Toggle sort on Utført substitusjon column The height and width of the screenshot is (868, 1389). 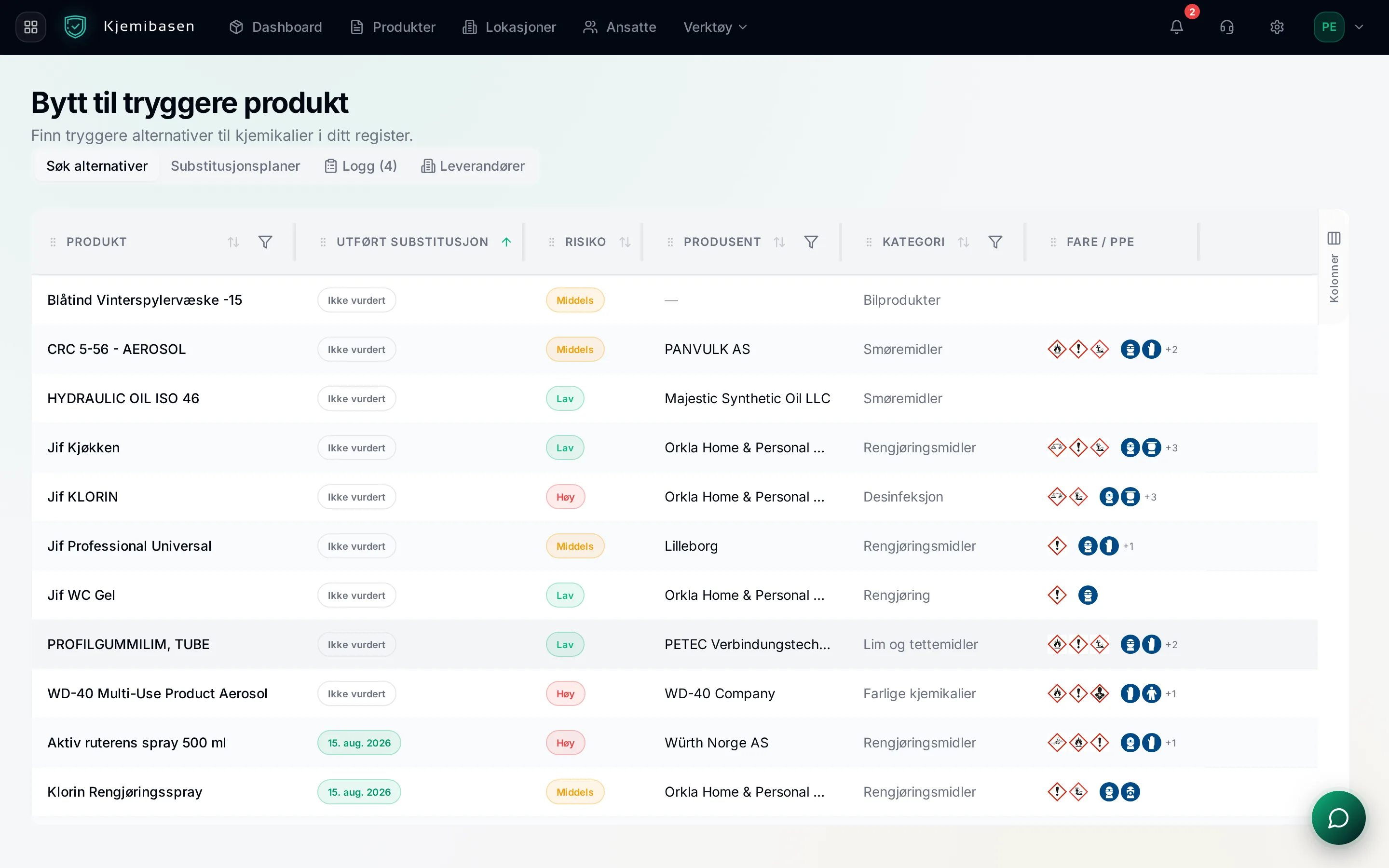click(506, 242)
